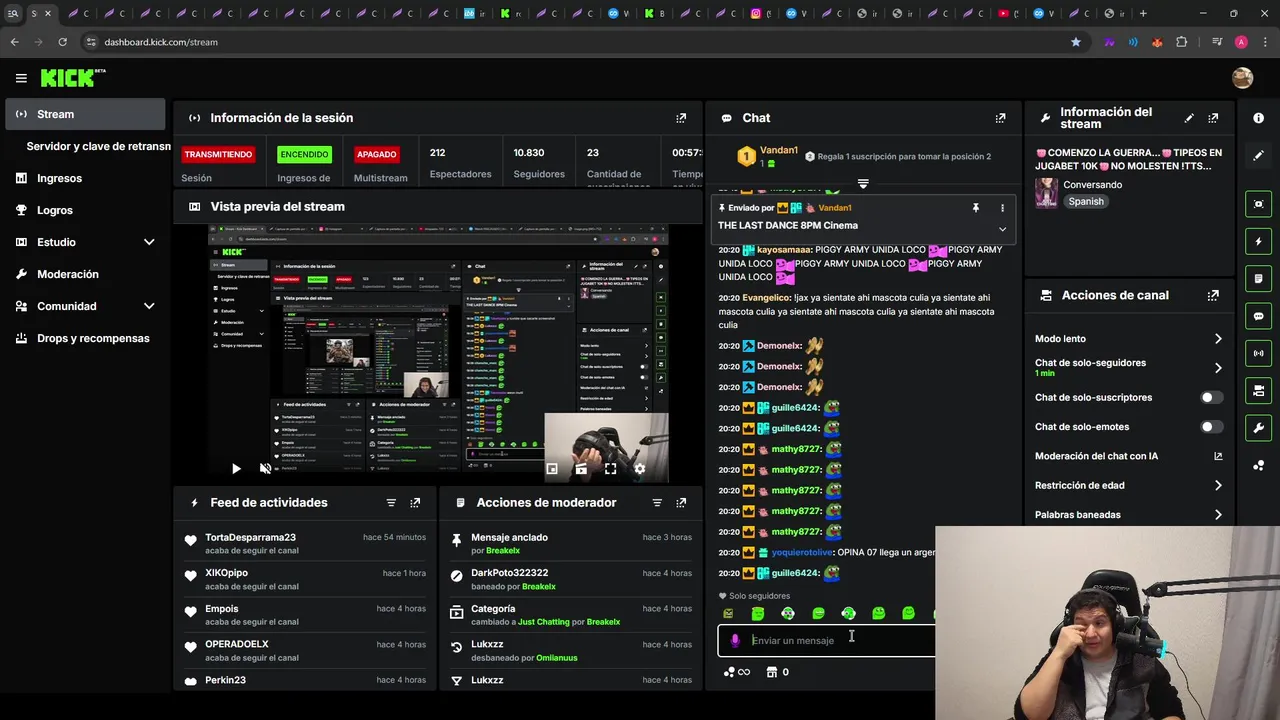Click the info icon in the right sidebar
Viewport: 1280px width, 720px height.
(x=1258, y=118)
